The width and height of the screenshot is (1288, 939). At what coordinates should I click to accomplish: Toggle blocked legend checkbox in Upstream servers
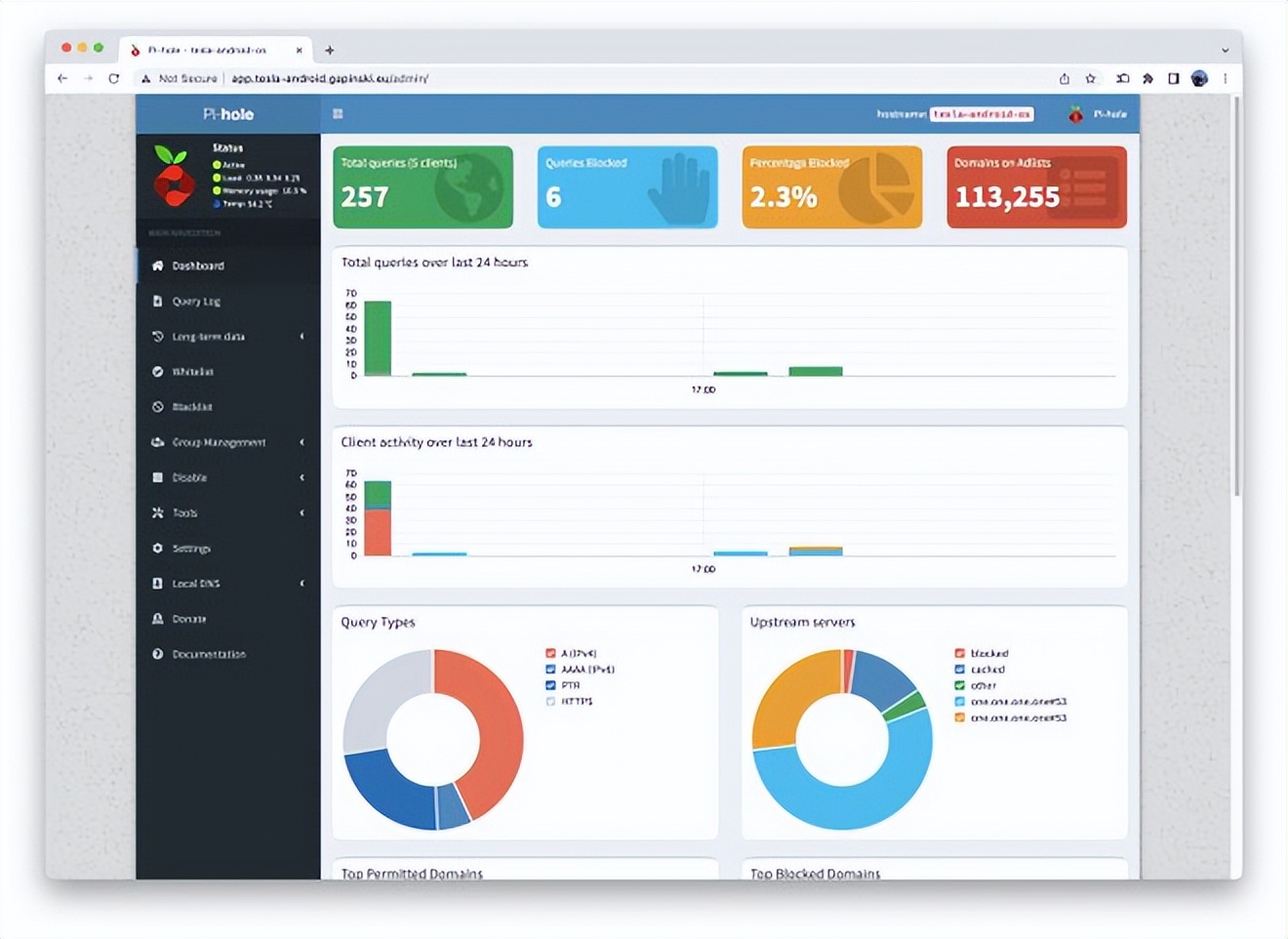pos(959,653)
